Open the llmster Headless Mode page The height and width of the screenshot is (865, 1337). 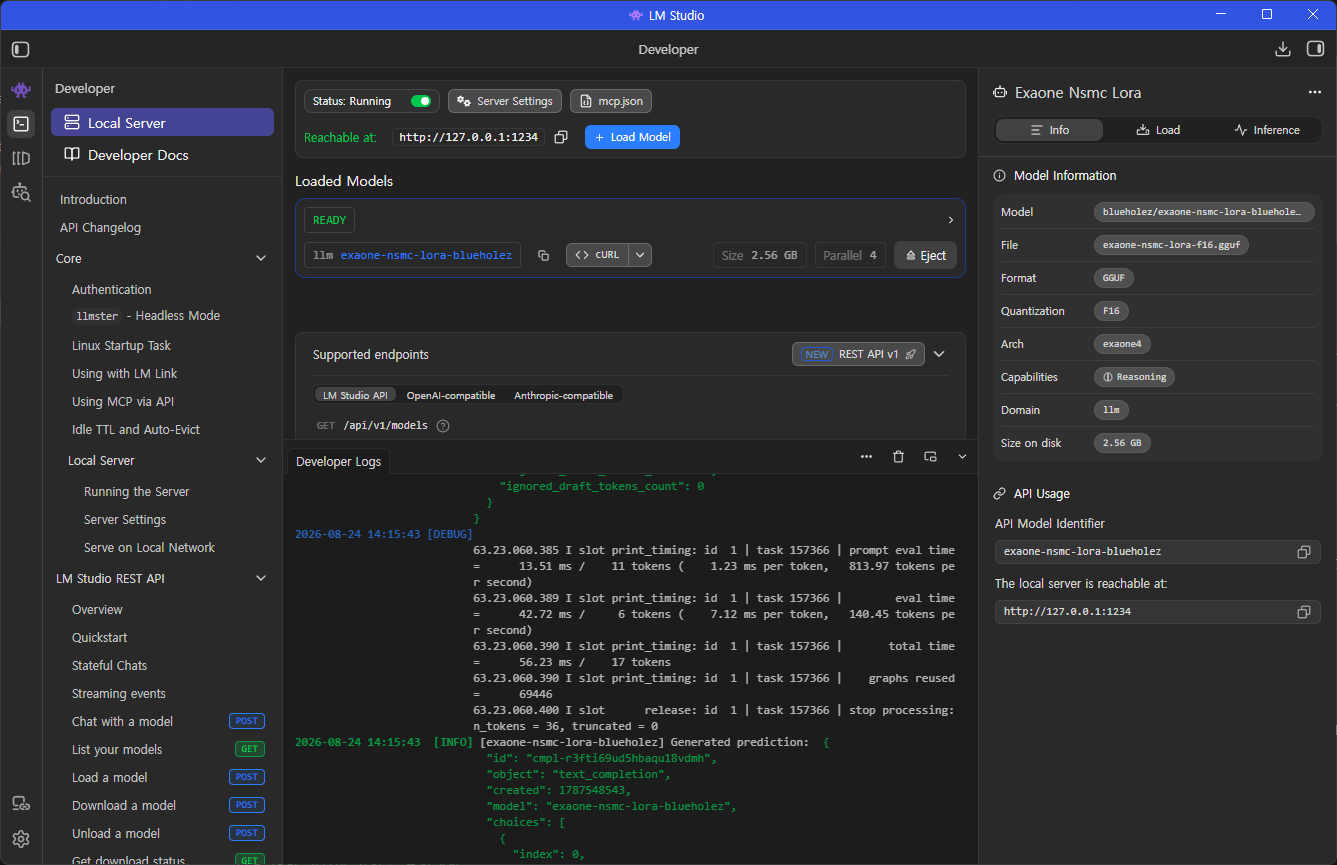[x=146, y=315]
